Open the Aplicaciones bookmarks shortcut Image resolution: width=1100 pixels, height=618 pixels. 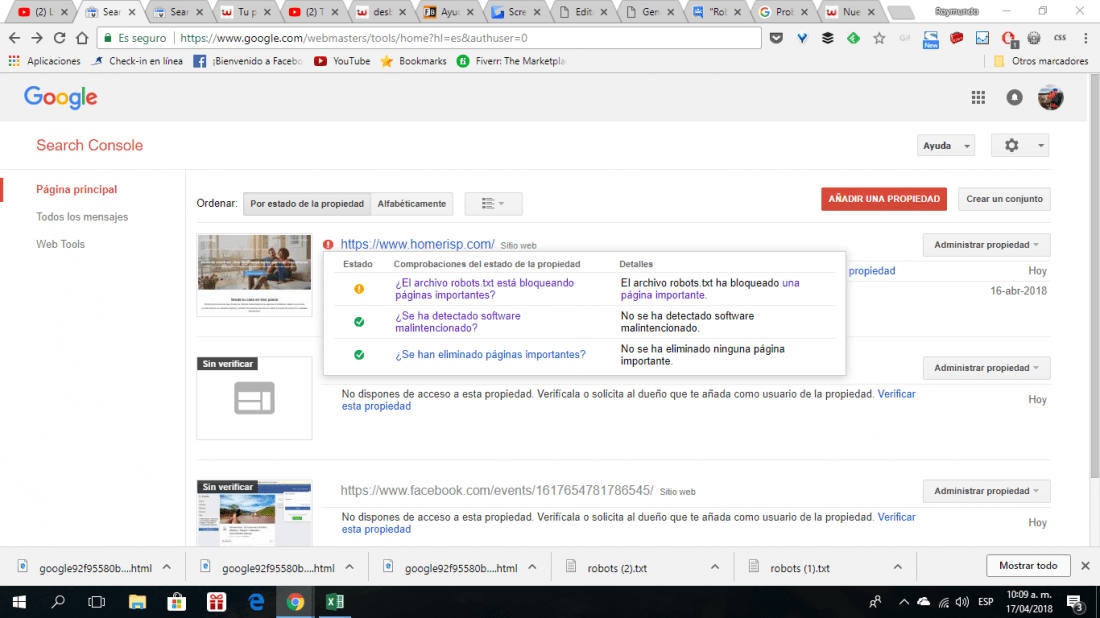coord(45,61)
